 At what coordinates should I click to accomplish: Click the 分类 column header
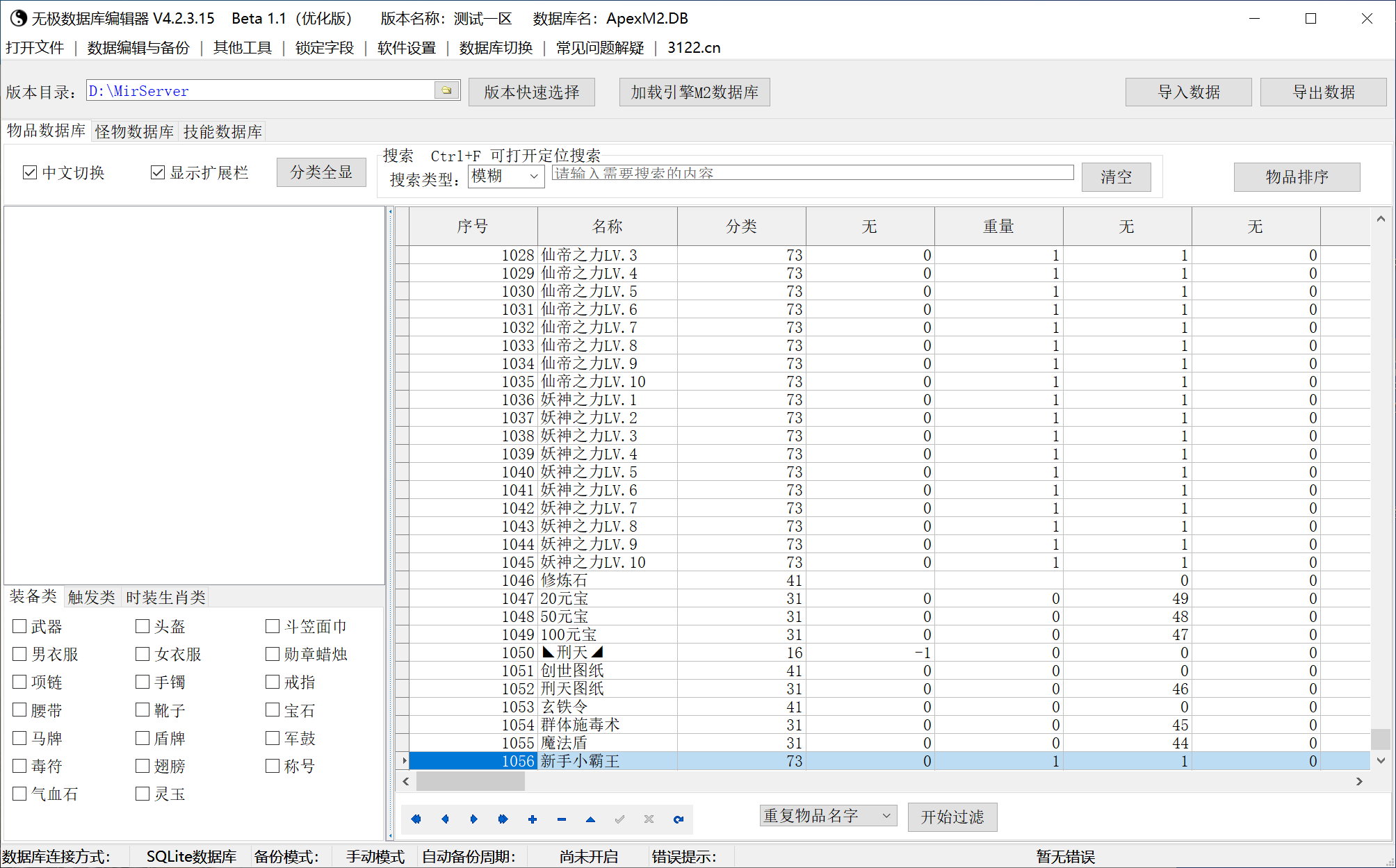[x=741, y=226]
